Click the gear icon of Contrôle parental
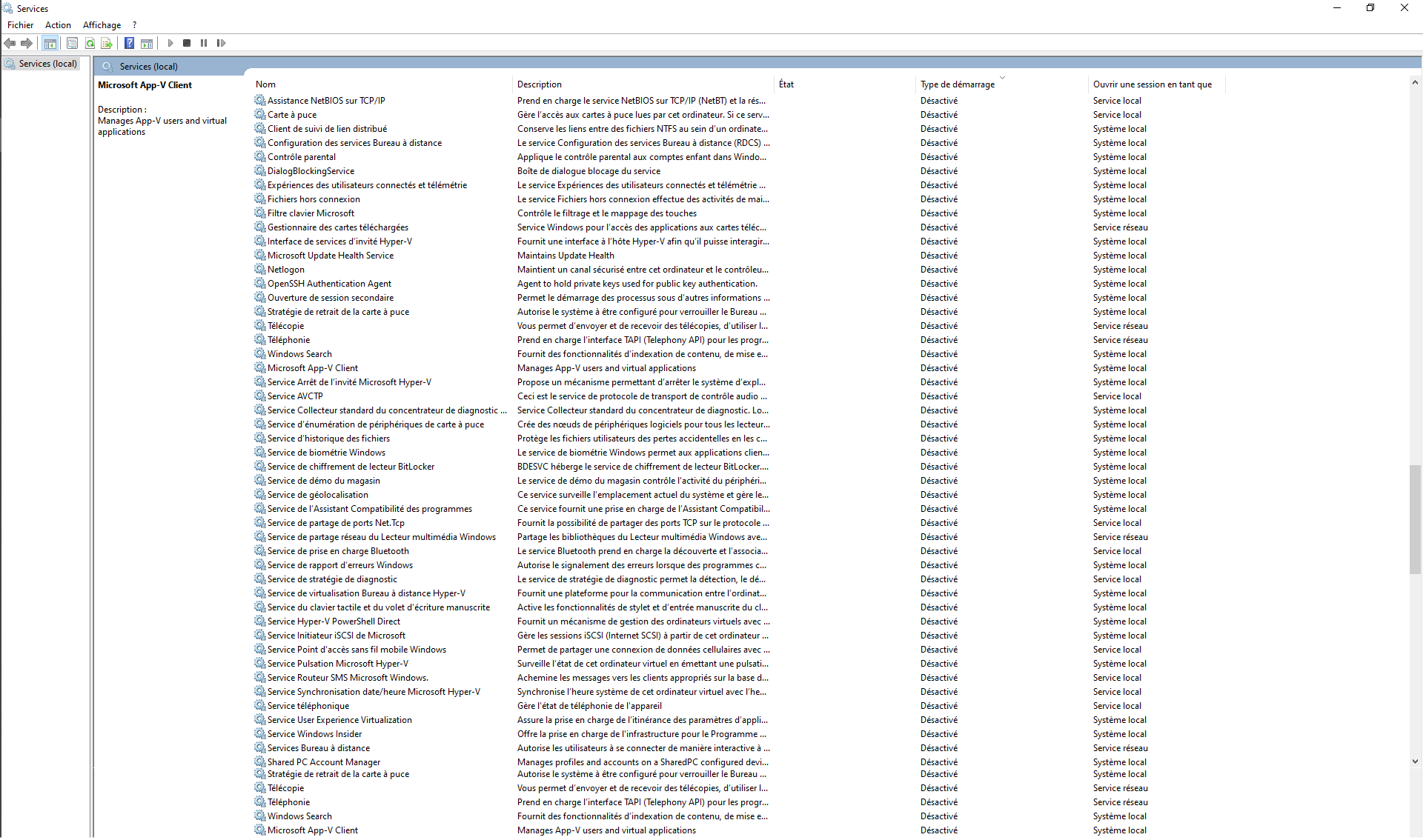1426x840 pixels. (260, 157)
